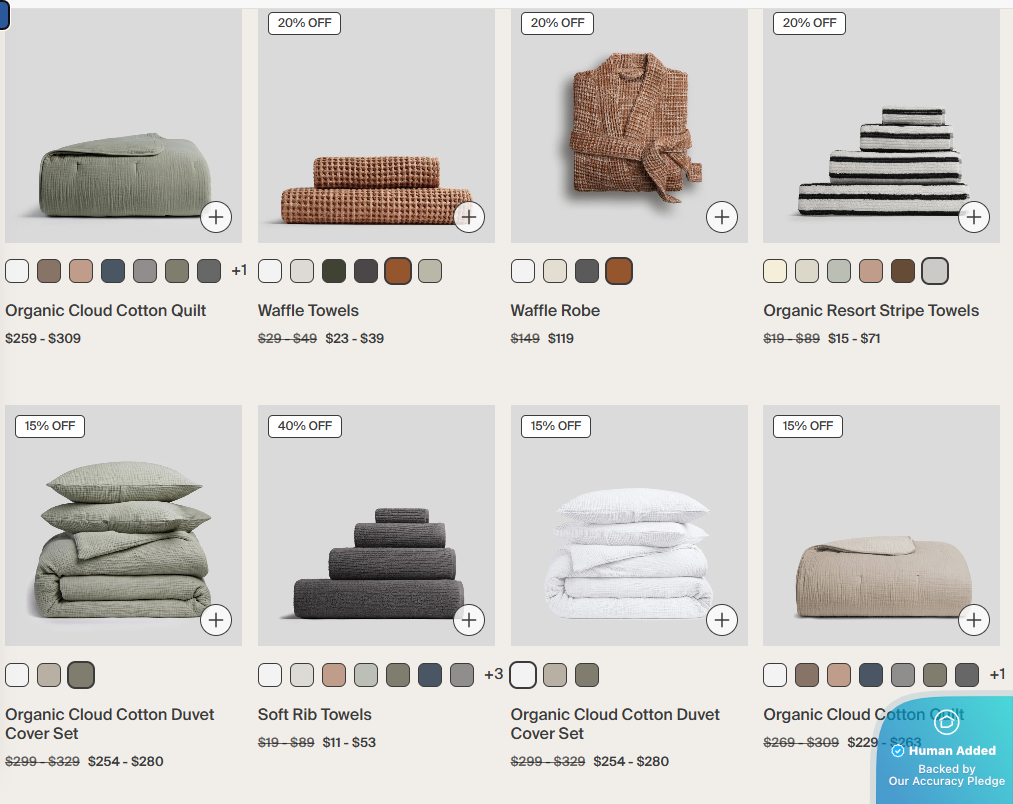The width and height of the screenshot is (1013, 804).
Task: Quick-add the Organic Cloud Cotton Quilt
Action: pos(216,217)
